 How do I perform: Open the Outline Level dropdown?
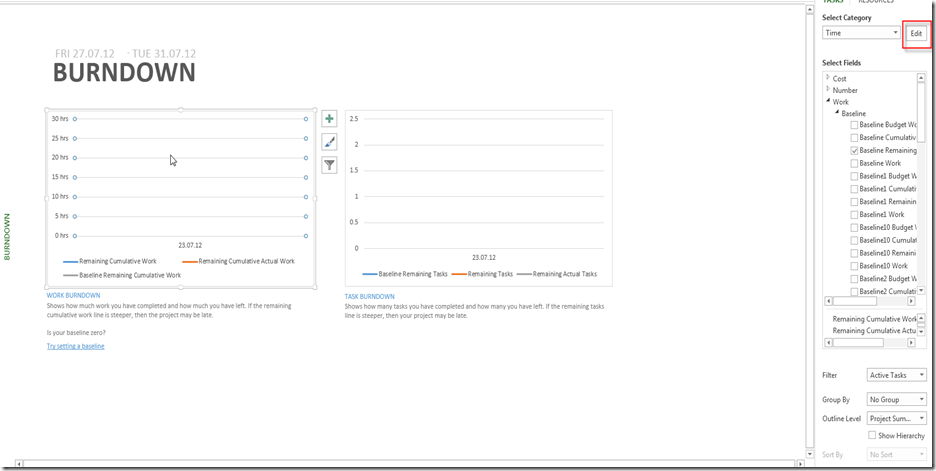tap(896, 418)
